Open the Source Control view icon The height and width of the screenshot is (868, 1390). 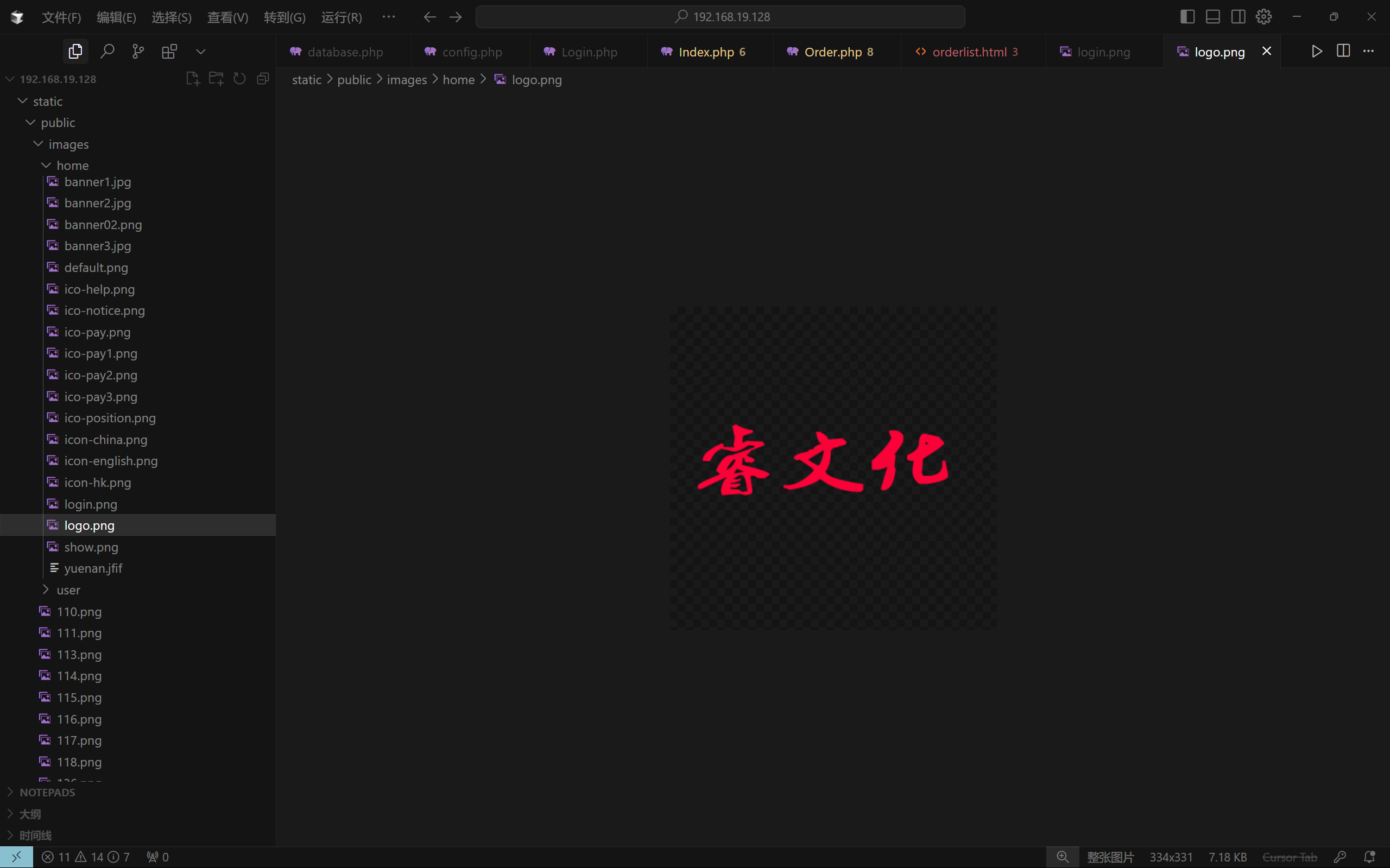point(138,52)
